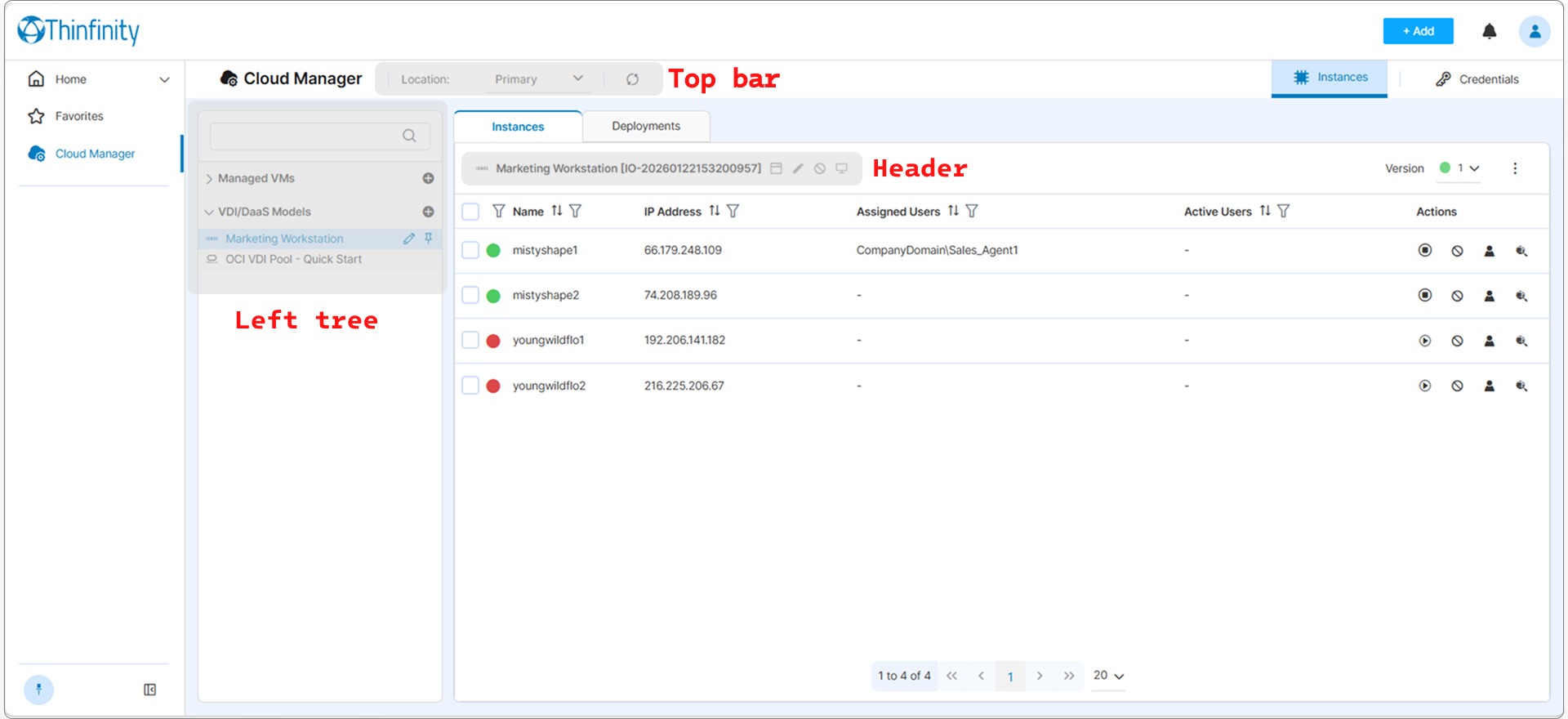Open the Credentials section
The width and height of the screenshot is (1568, 719).
(1477, 79)
